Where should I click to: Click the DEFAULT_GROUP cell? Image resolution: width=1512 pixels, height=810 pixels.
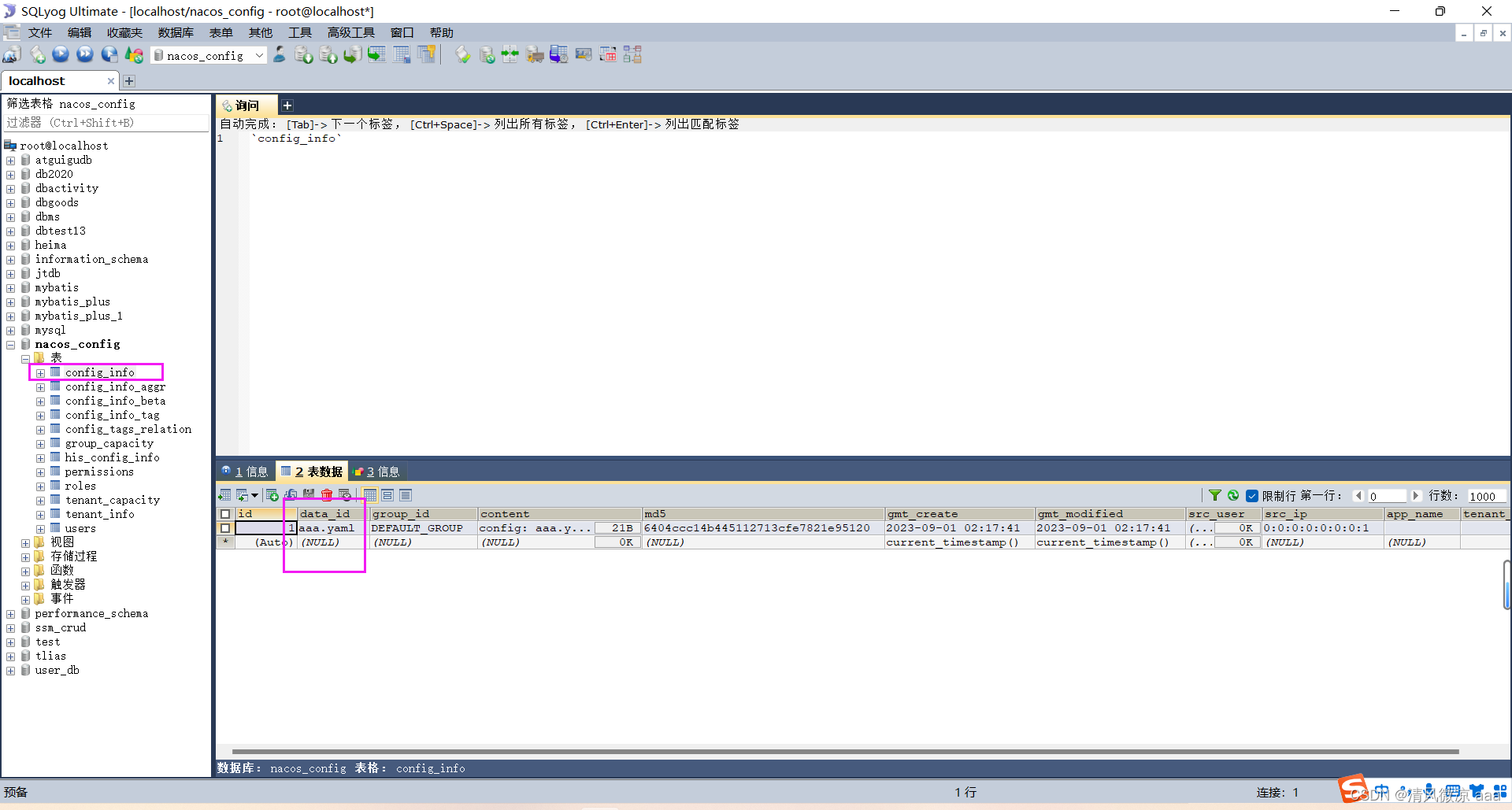(x=423, y=528)
